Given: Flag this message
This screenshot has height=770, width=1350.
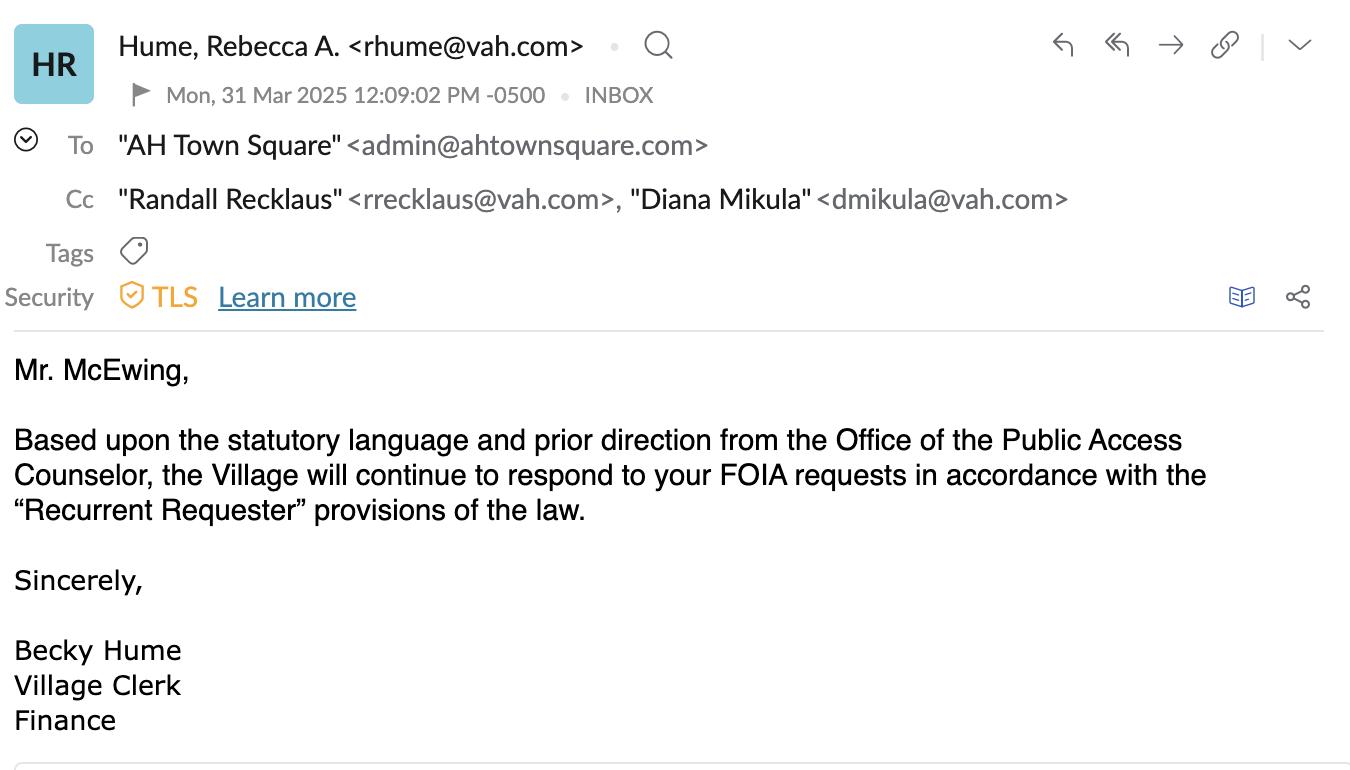Looking at the screenshot, I should [x=141, y=95].
